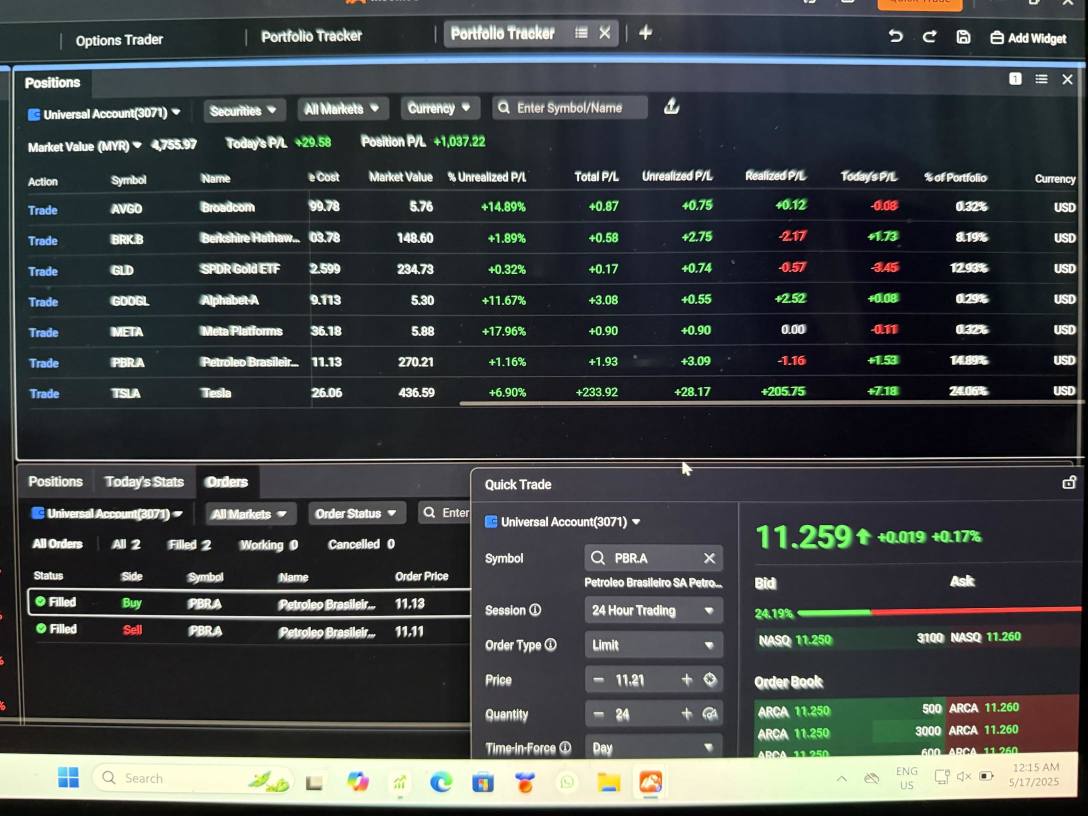Clear the PBR.A symbol with X
The width and height of the screenshot is (1088, 816).
[709, 558]
